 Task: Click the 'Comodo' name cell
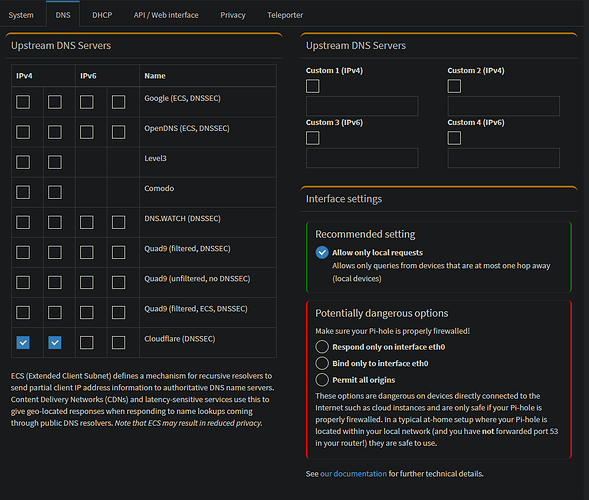click(208, 192)
